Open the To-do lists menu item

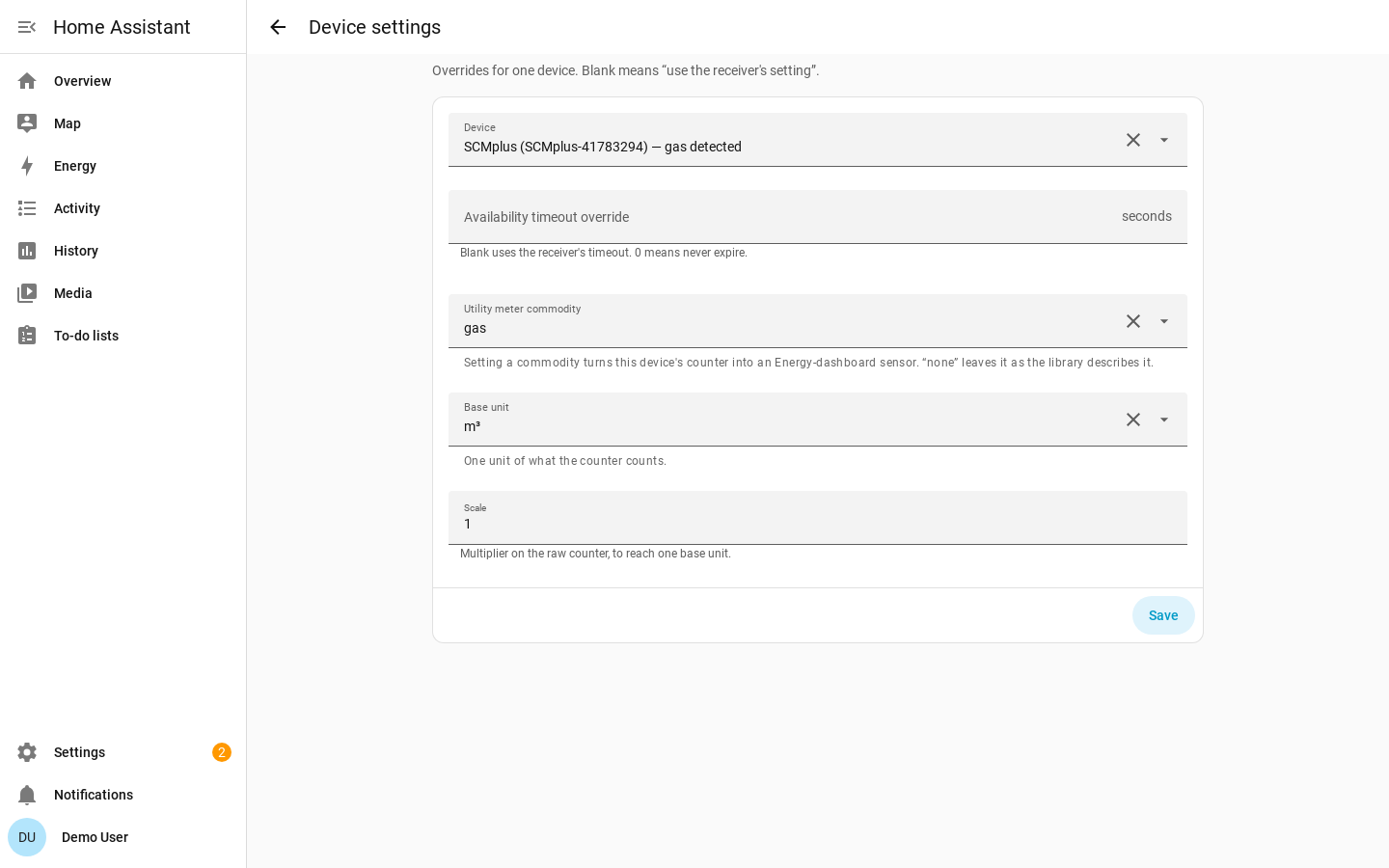(x=123, y=336)
